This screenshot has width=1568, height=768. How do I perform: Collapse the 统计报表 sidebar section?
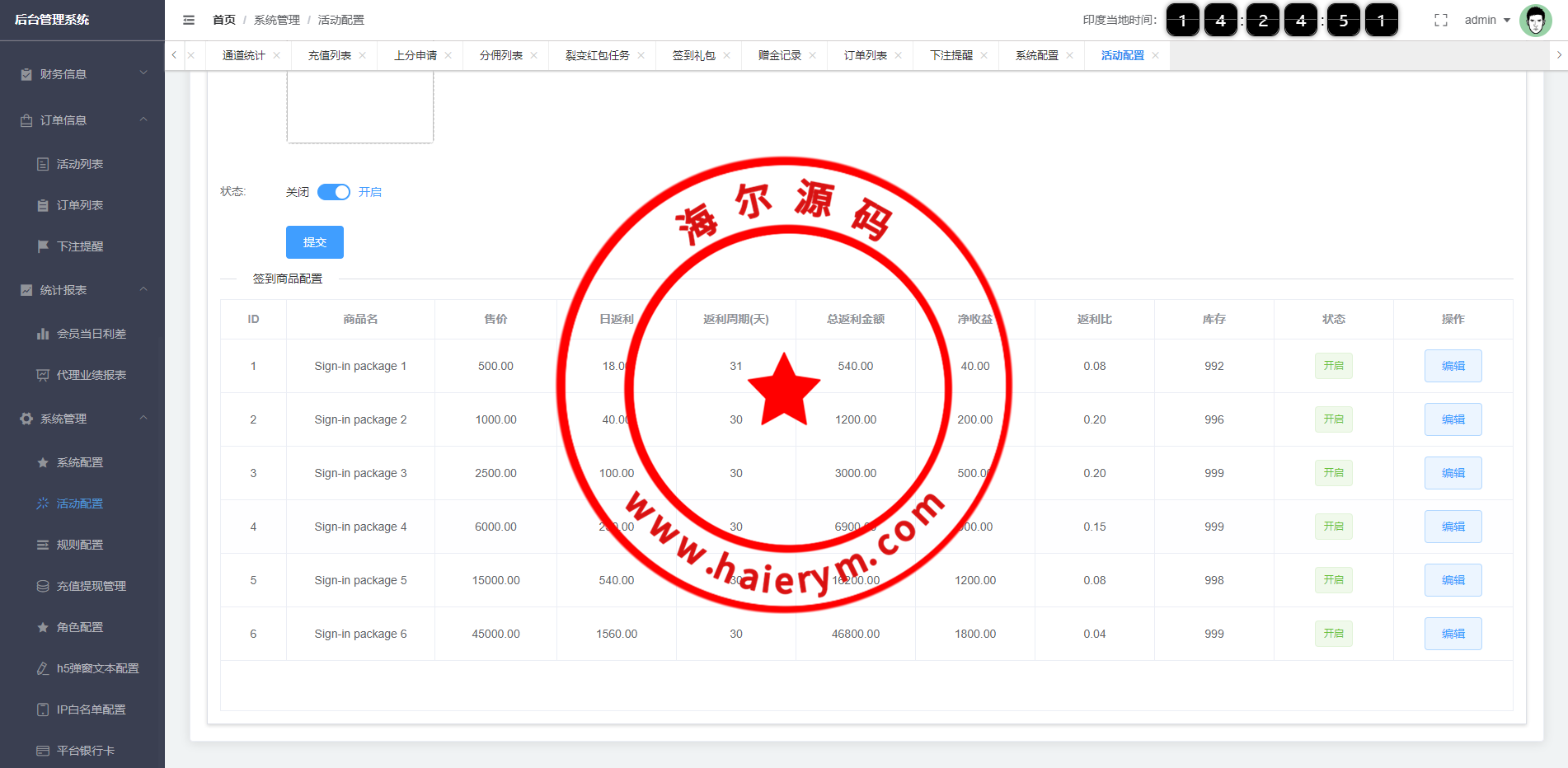[82, 290]
